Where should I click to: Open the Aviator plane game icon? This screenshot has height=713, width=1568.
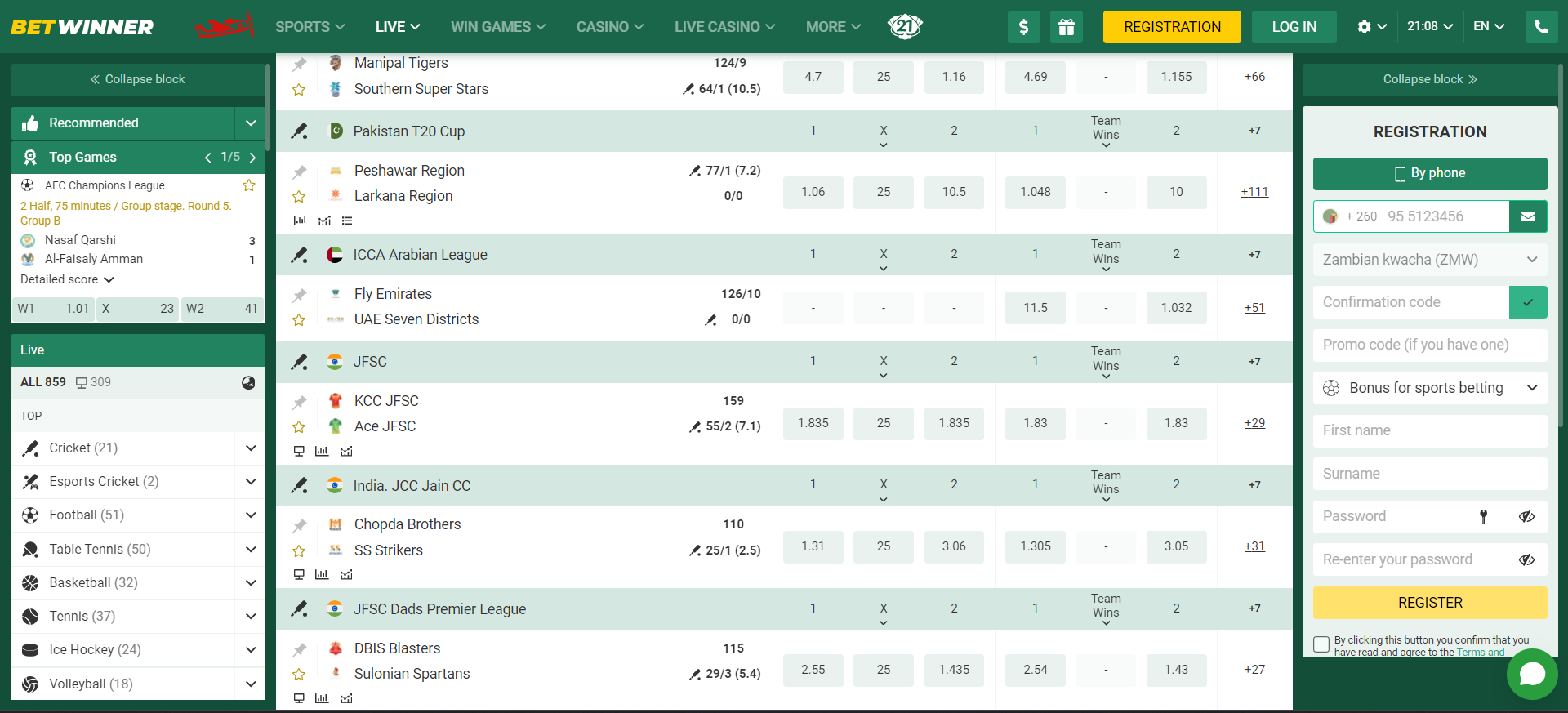tap(225, 27)
